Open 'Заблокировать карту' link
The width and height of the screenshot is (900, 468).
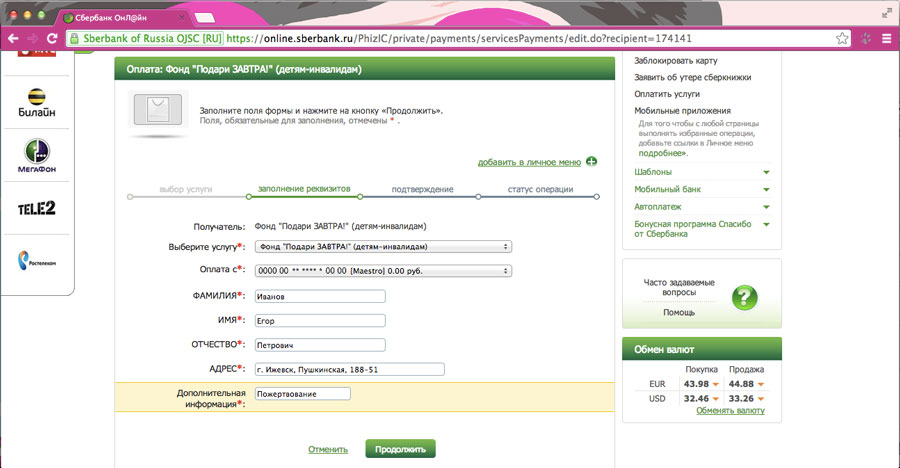coord(676,60)
